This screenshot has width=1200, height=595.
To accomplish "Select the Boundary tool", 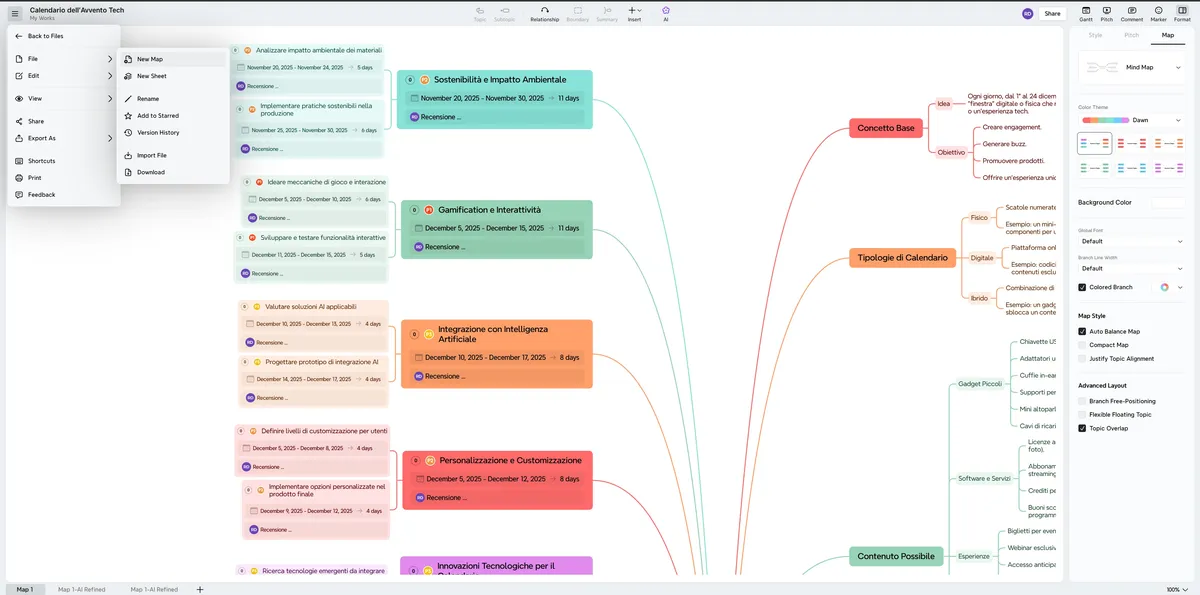I will (x=578, y=13).
